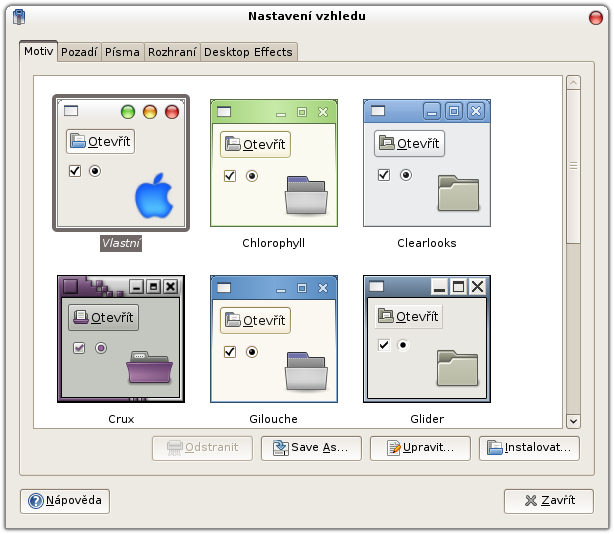Click the maximize icon in Glider preview titlebar
Screen dimensions: 614x534
[459, 287]
